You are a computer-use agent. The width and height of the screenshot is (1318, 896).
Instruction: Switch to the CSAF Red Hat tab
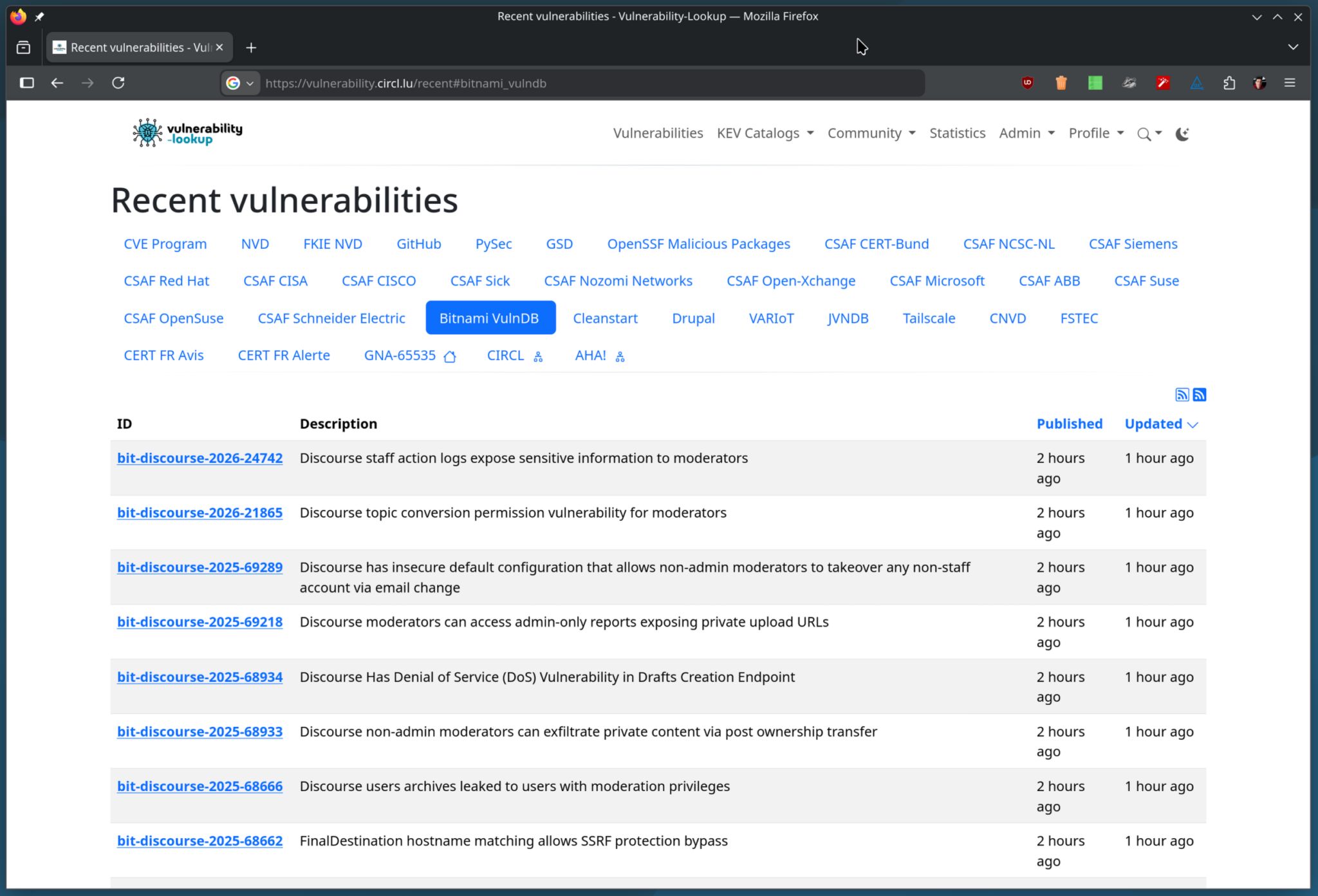point(166,281)
